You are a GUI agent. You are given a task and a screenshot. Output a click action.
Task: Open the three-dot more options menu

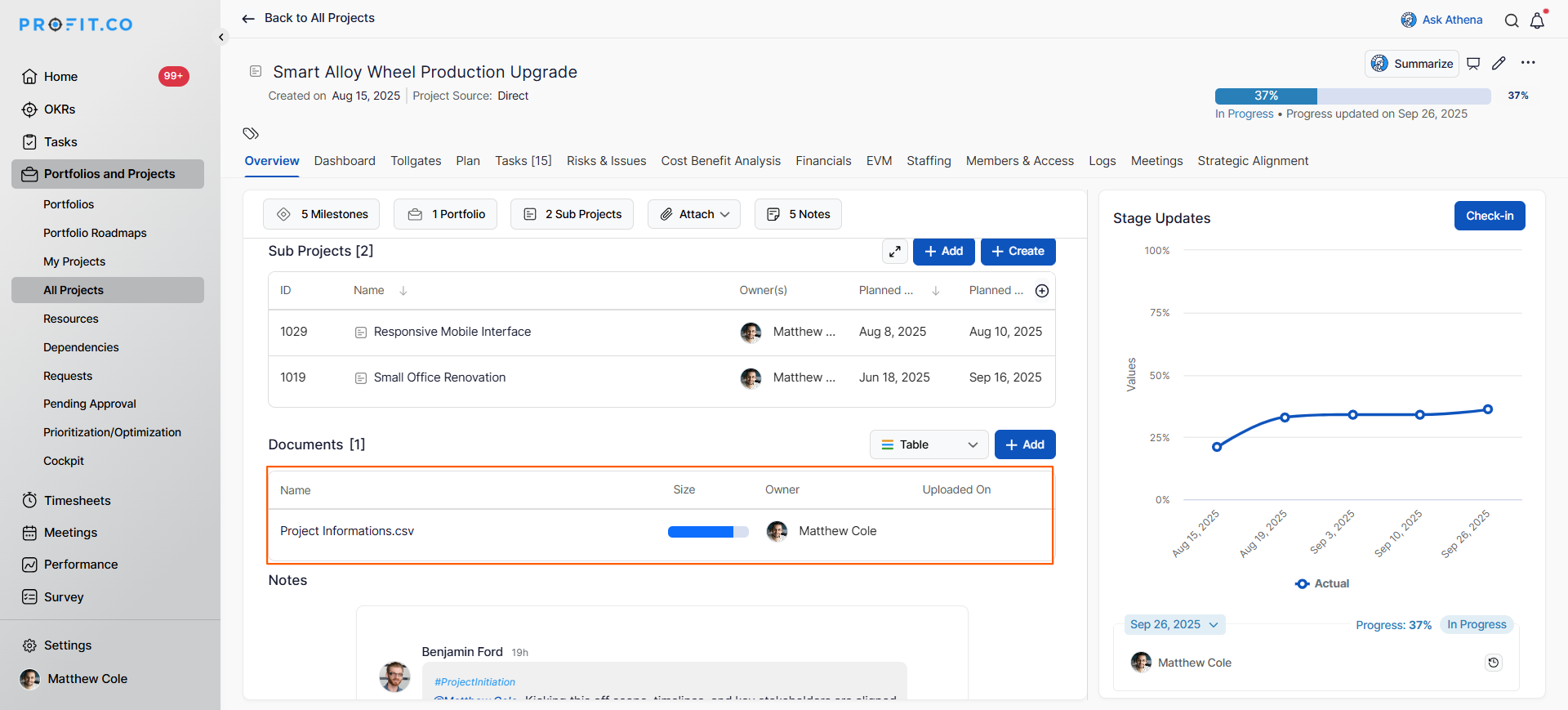[1528, 63]
